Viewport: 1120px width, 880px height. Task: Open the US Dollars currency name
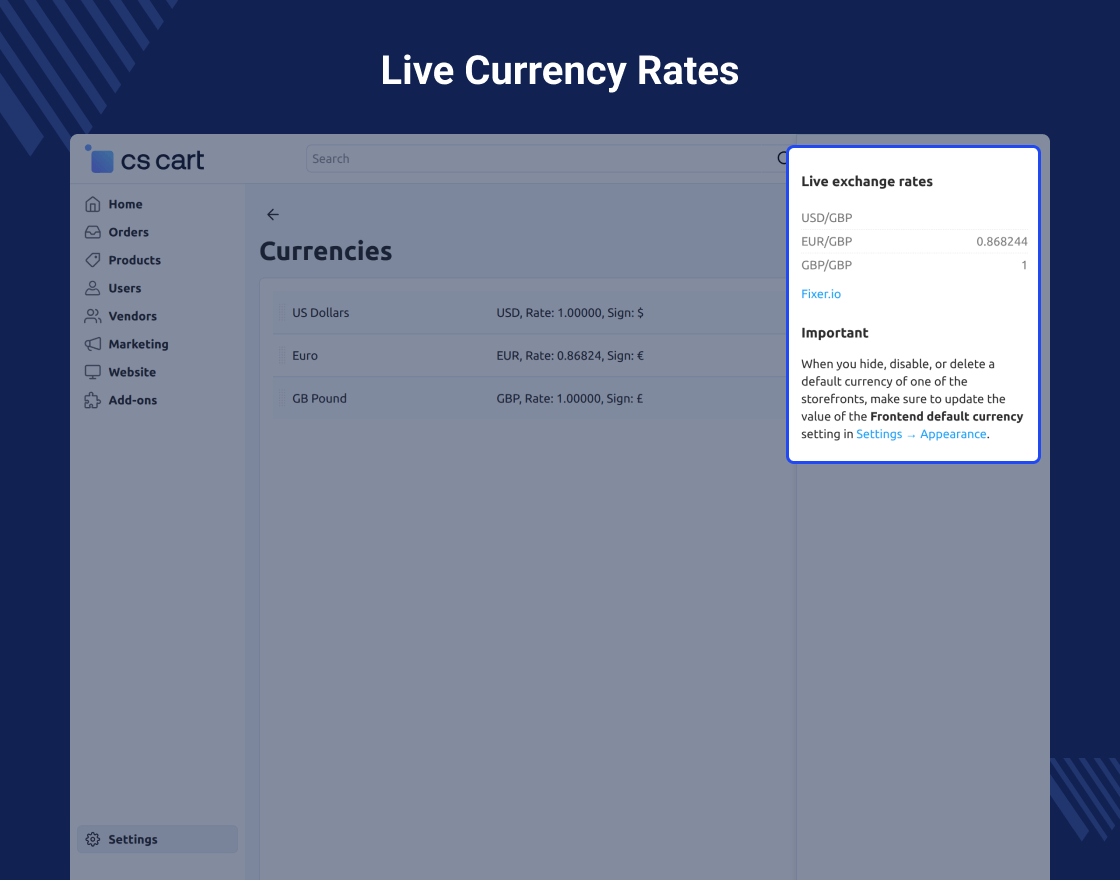pyautogui.click(x=321, y=313)
